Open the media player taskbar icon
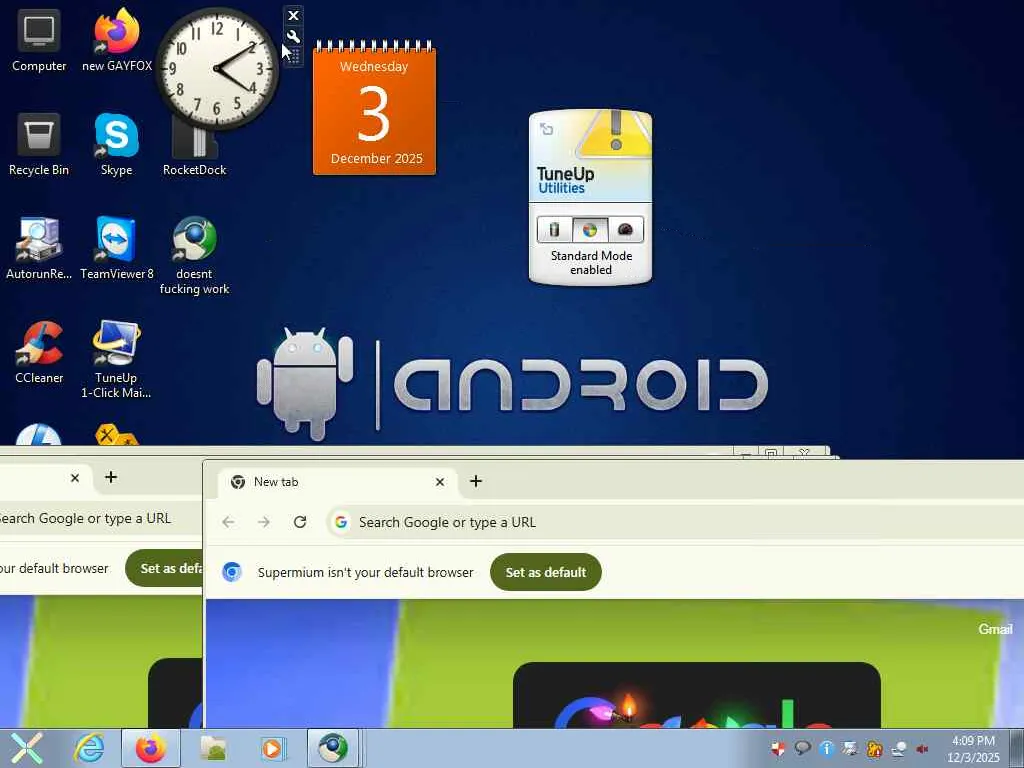The width and height of the screenshot is (1024, 768). click(x=272, y=748)
